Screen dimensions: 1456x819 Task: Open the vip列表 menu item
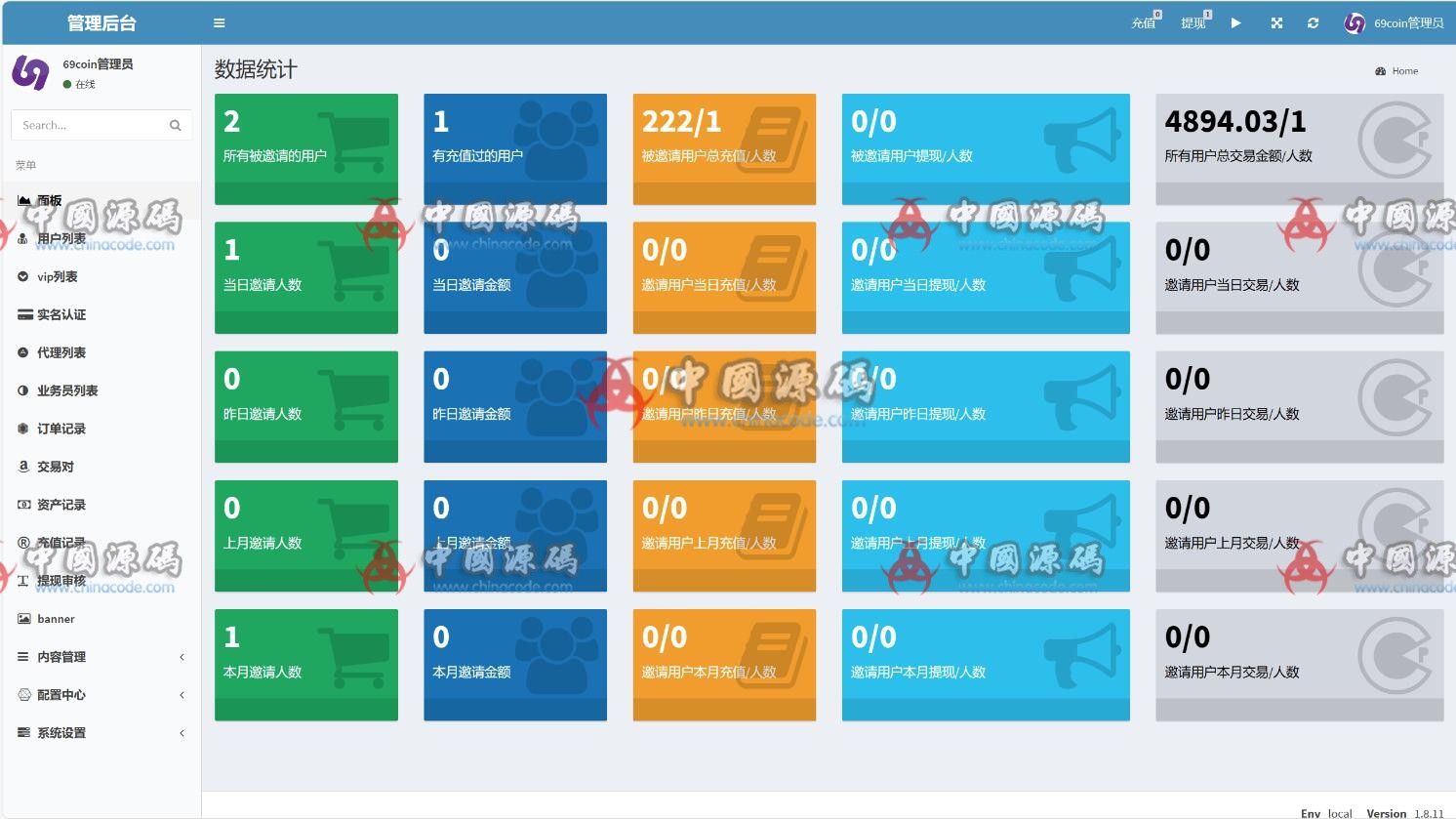click(x=101, y=276)
